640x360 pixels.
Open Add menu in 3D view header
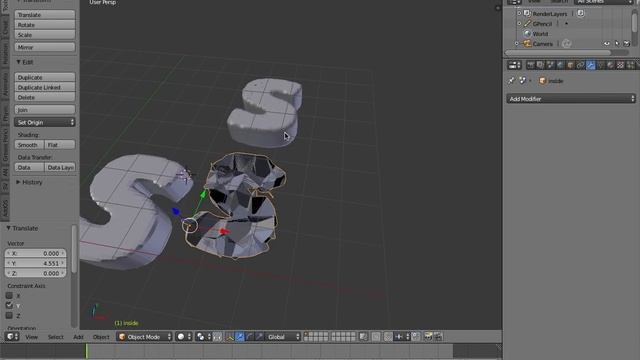tap(78, 337)
